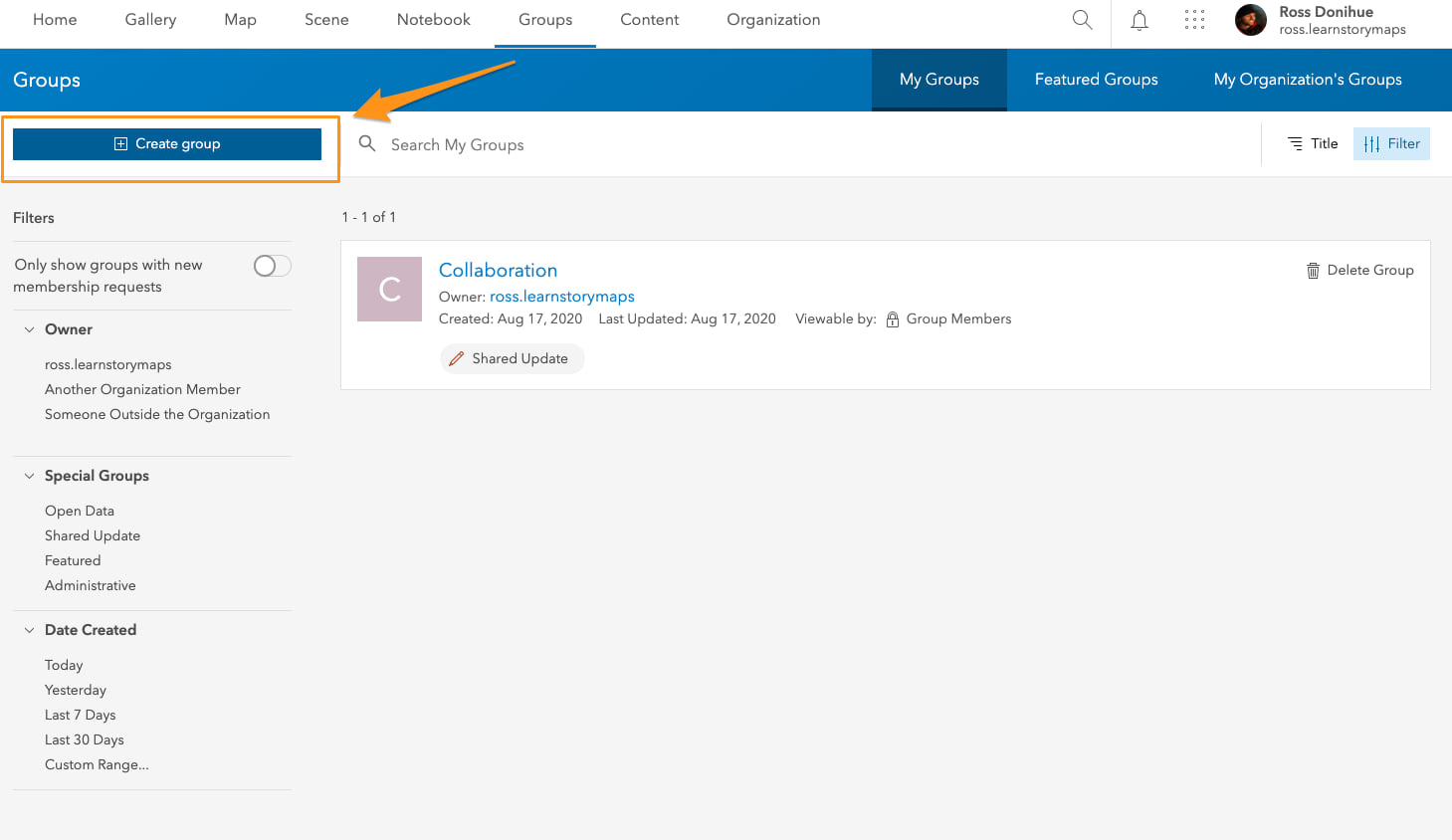Click the plus icon on Create group

120,143
